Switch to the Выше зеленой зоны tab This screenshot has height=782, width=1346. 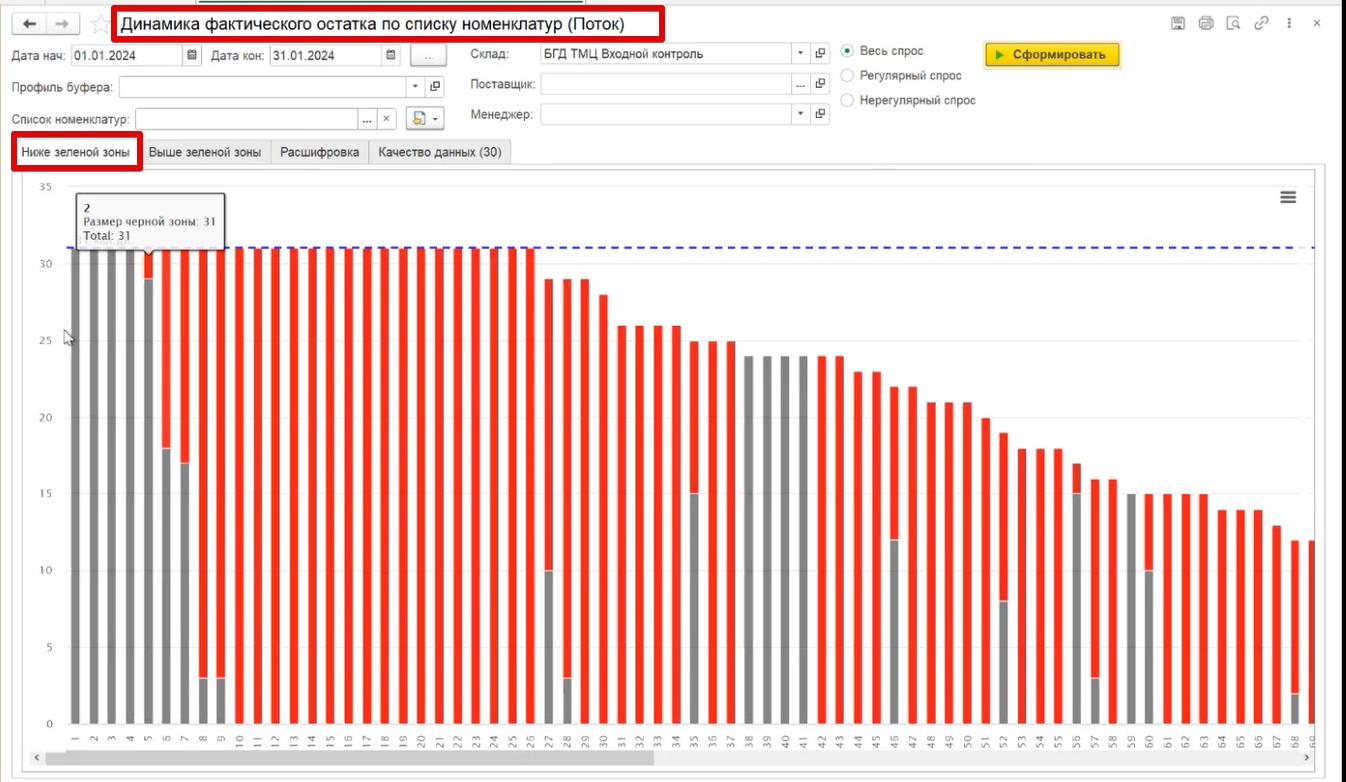(x=205, y=152)
